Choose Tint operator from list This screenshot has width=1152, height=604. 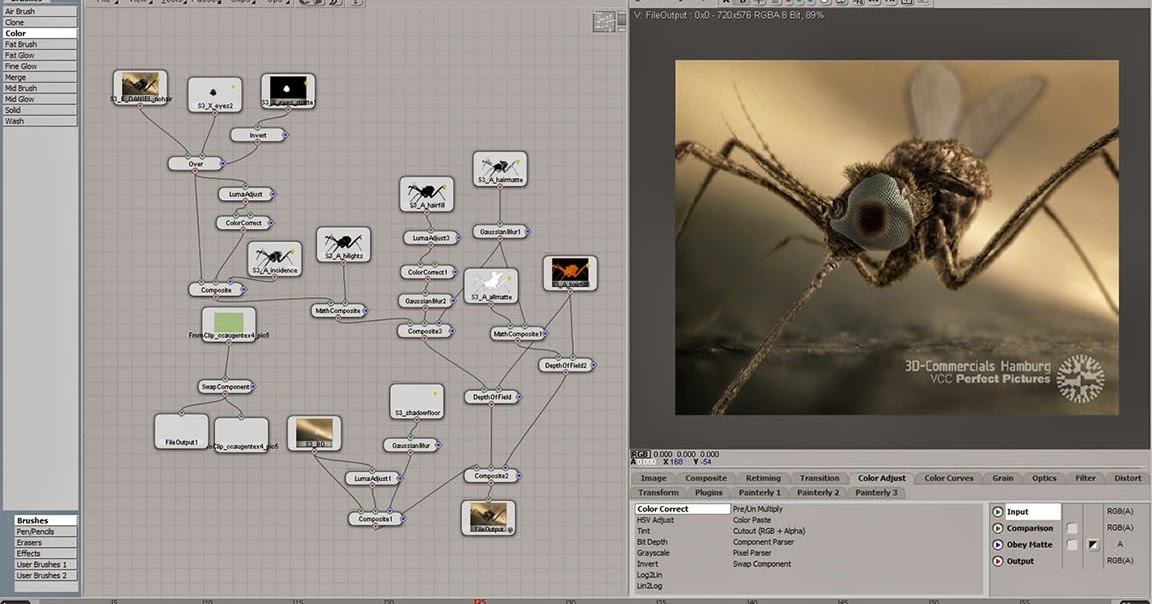coord(644,531)
